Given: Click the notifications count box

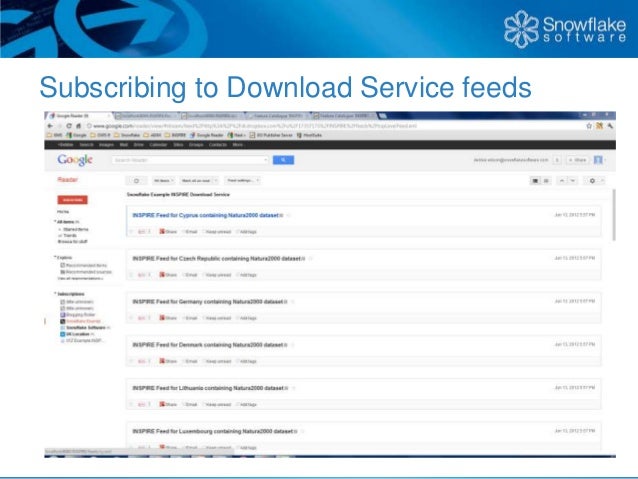Looking at the screenshot, I should click(557, 160).
